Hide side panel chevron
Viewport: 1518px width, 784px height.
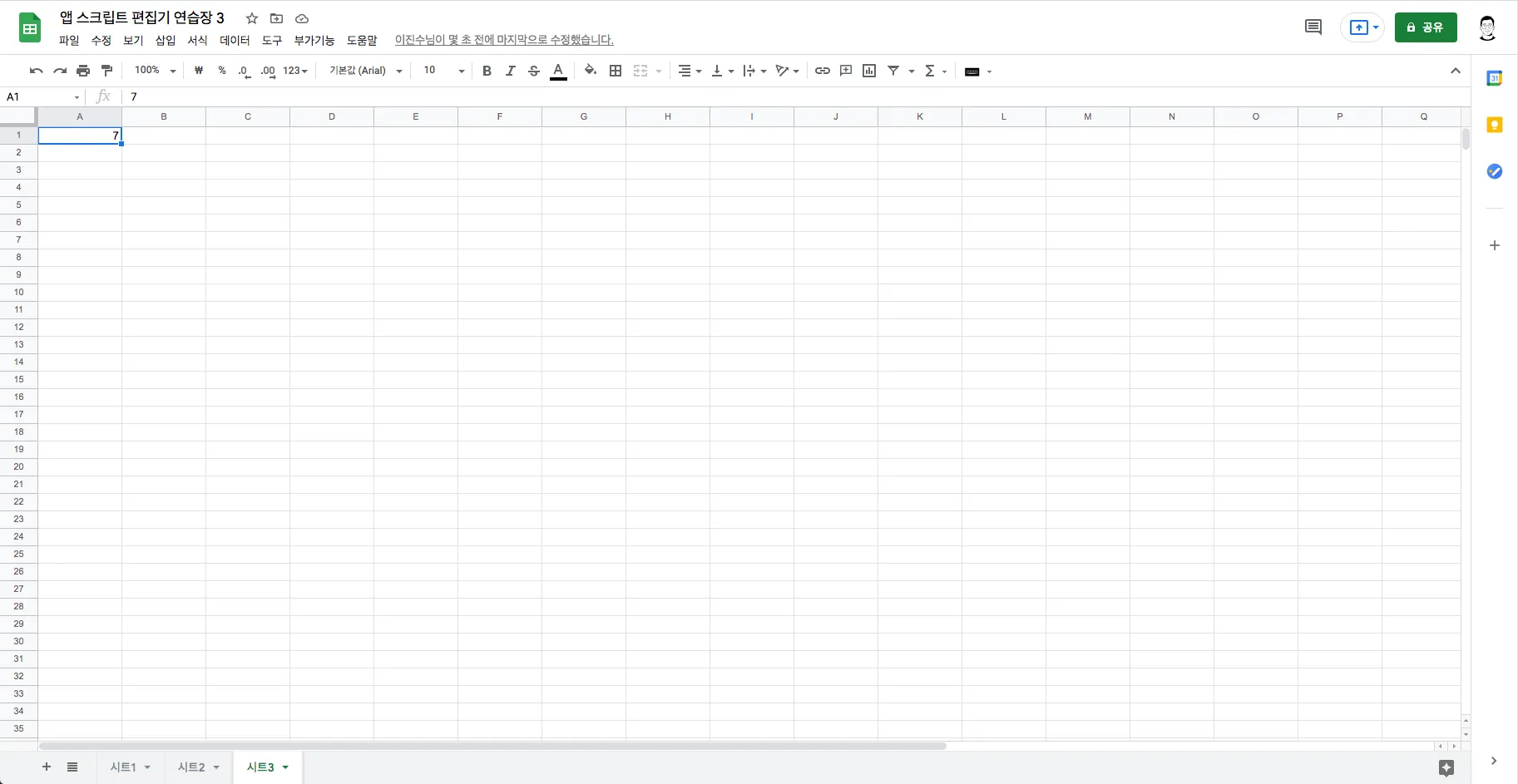click(1494, 761)
